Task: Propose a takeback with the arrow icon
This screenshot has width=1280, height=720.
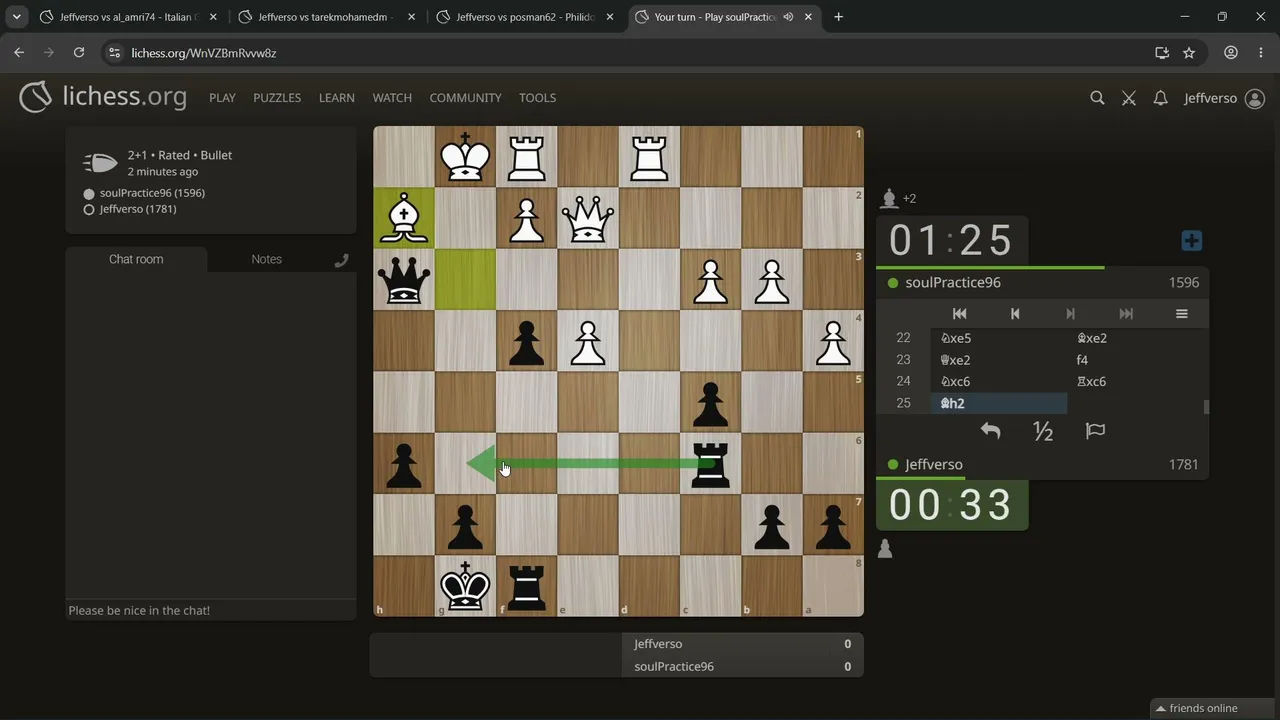Action: tap(990, 431)
